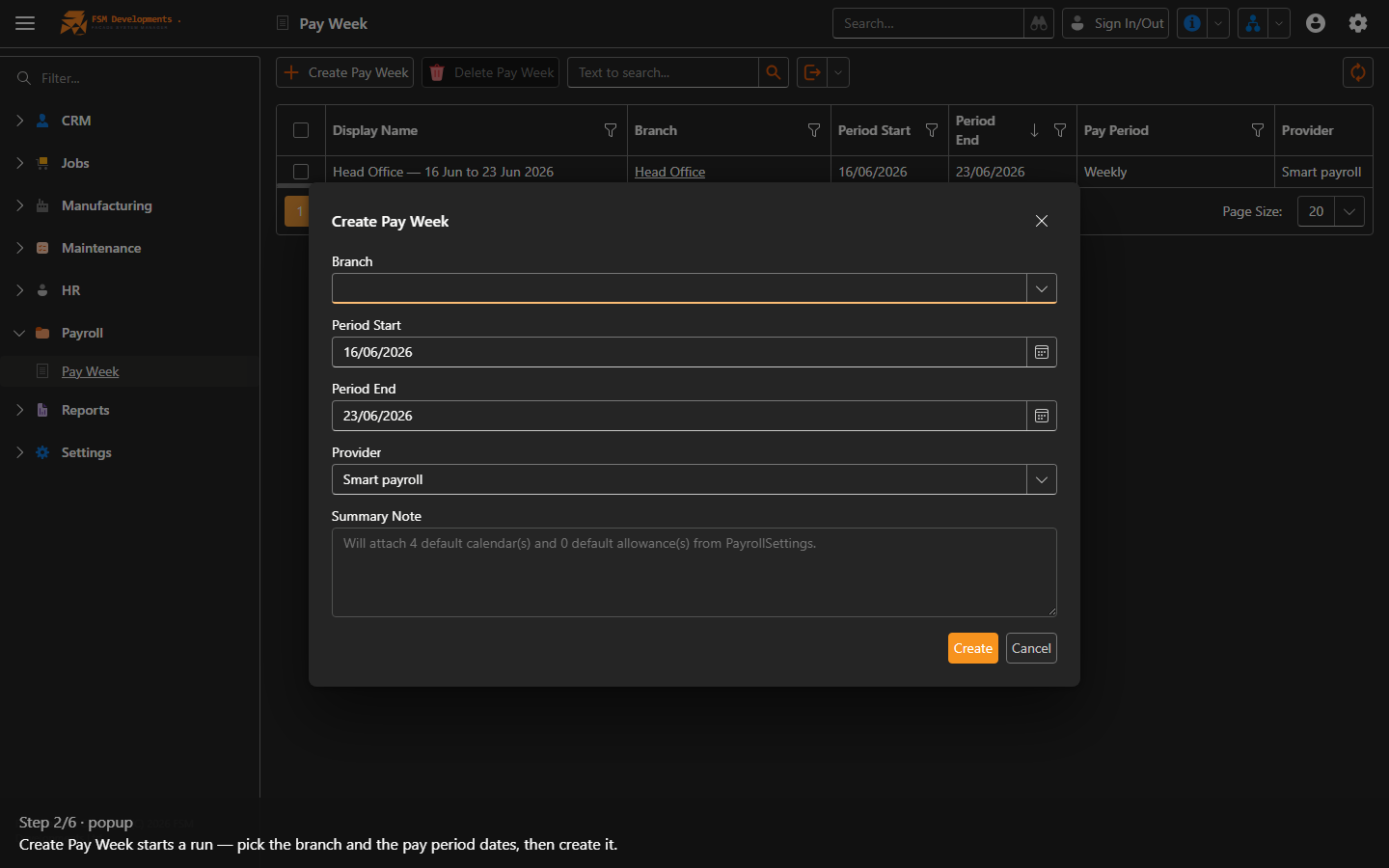The image size is (1389, 868).
Task: Click the Sign In/Out button
Action: (1116, 23)
